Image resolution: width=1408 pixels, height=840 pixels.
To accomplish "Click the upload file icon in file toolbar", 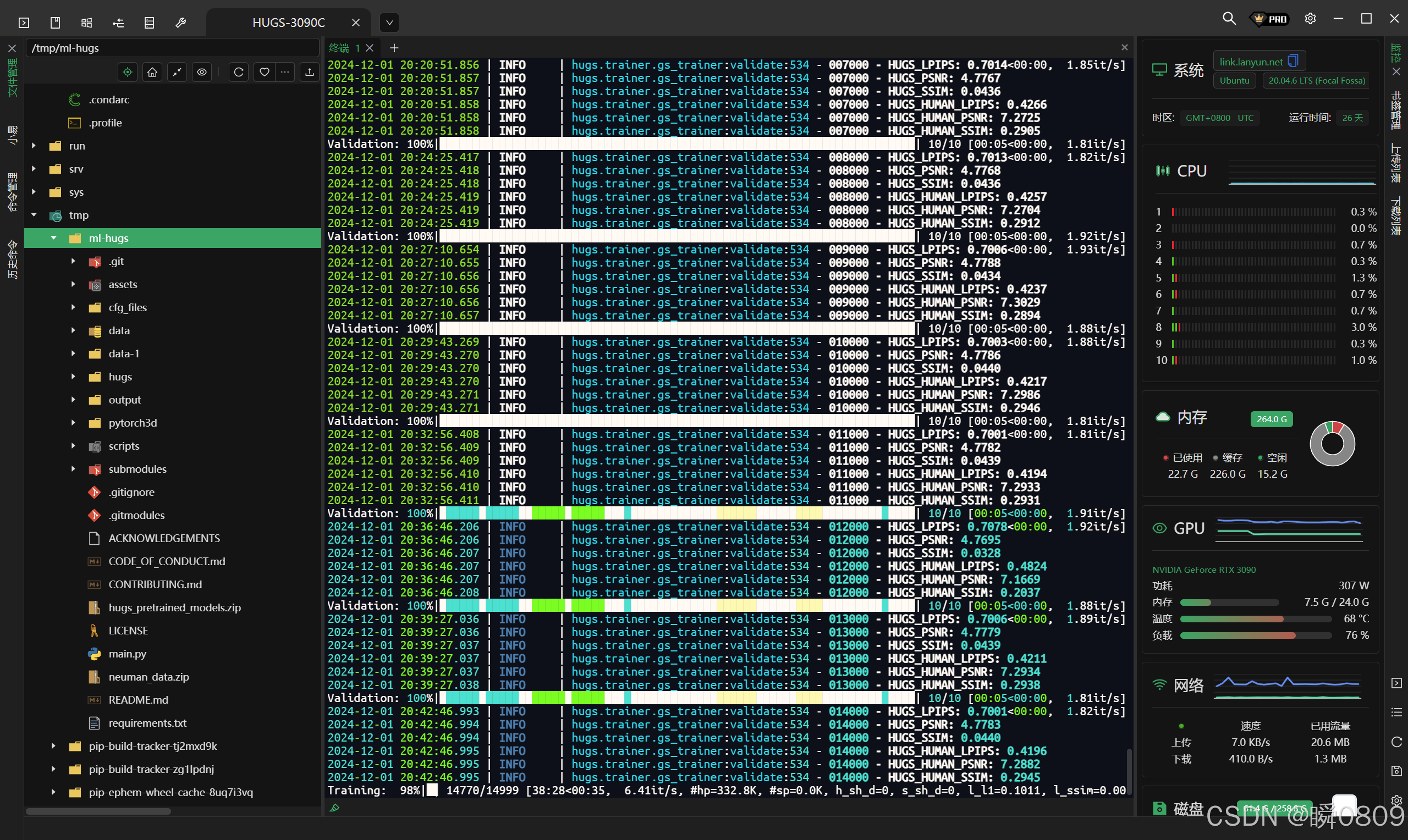I will pyautogui.click(x=309, y=72).
